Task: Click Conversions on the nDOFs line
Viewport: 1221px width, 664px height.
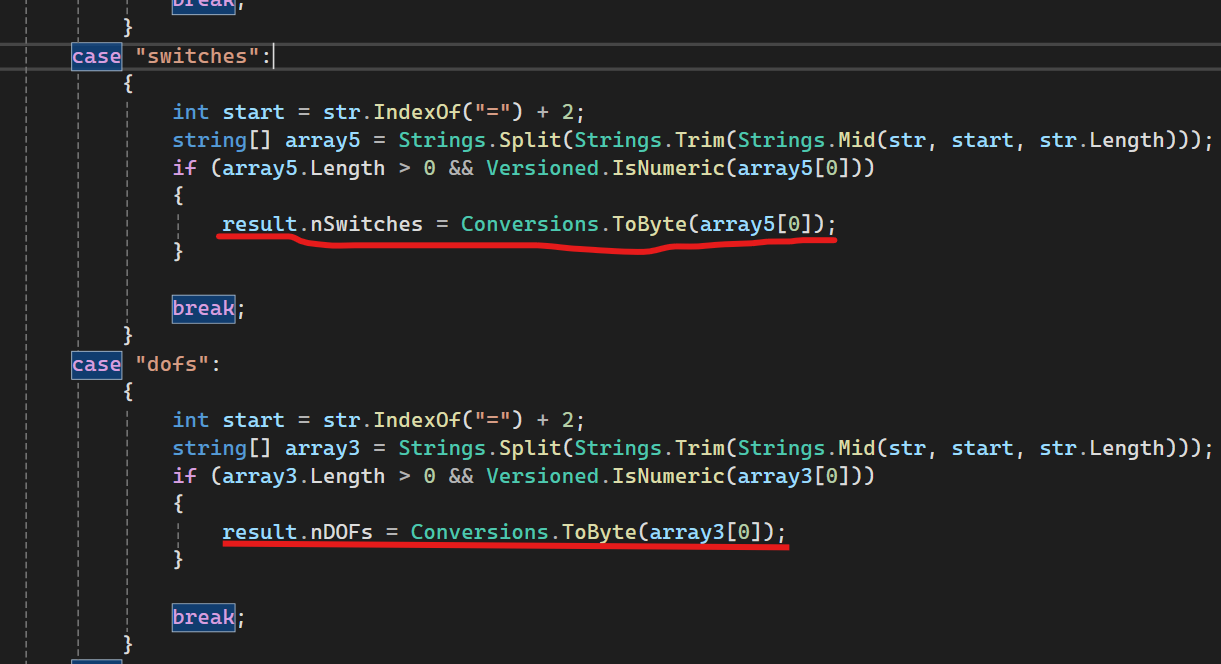Action: click(x=480, y=532)
